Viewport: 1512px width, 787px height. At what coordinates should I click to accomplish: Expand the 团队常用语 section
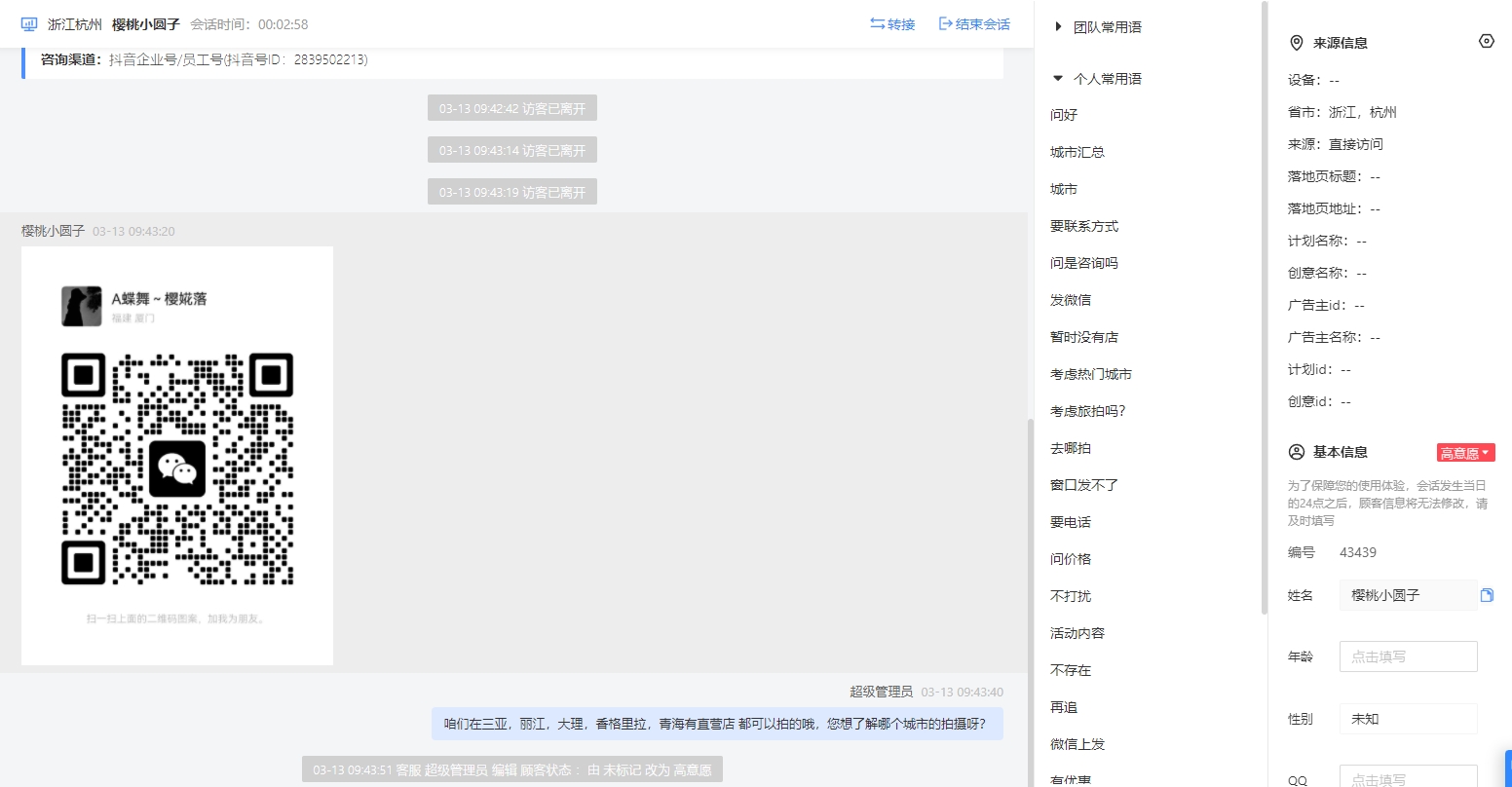pos(1098,27)
